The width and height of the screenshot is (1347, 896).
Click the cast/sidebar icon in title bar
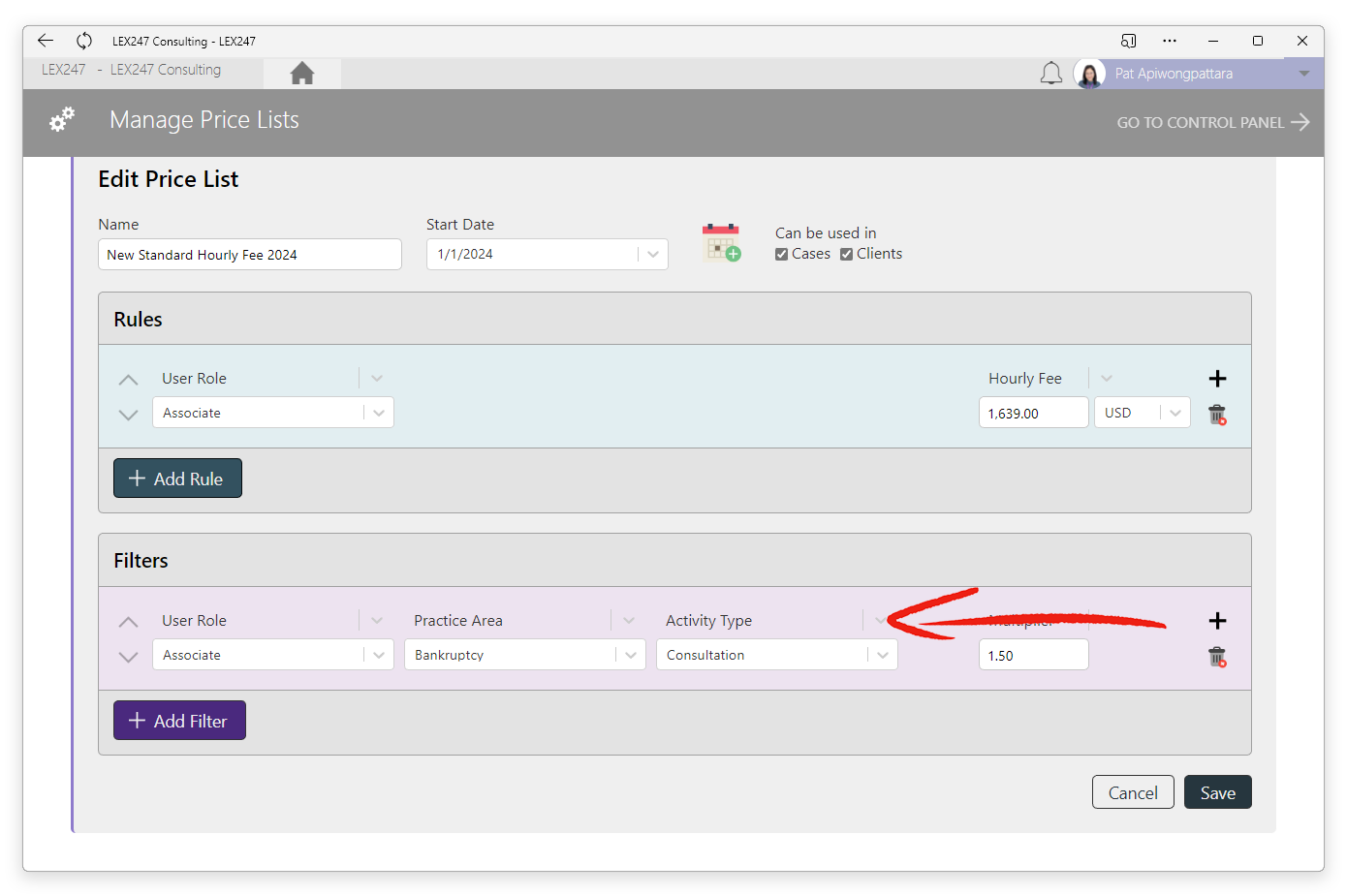click(x=1128, y=41)
